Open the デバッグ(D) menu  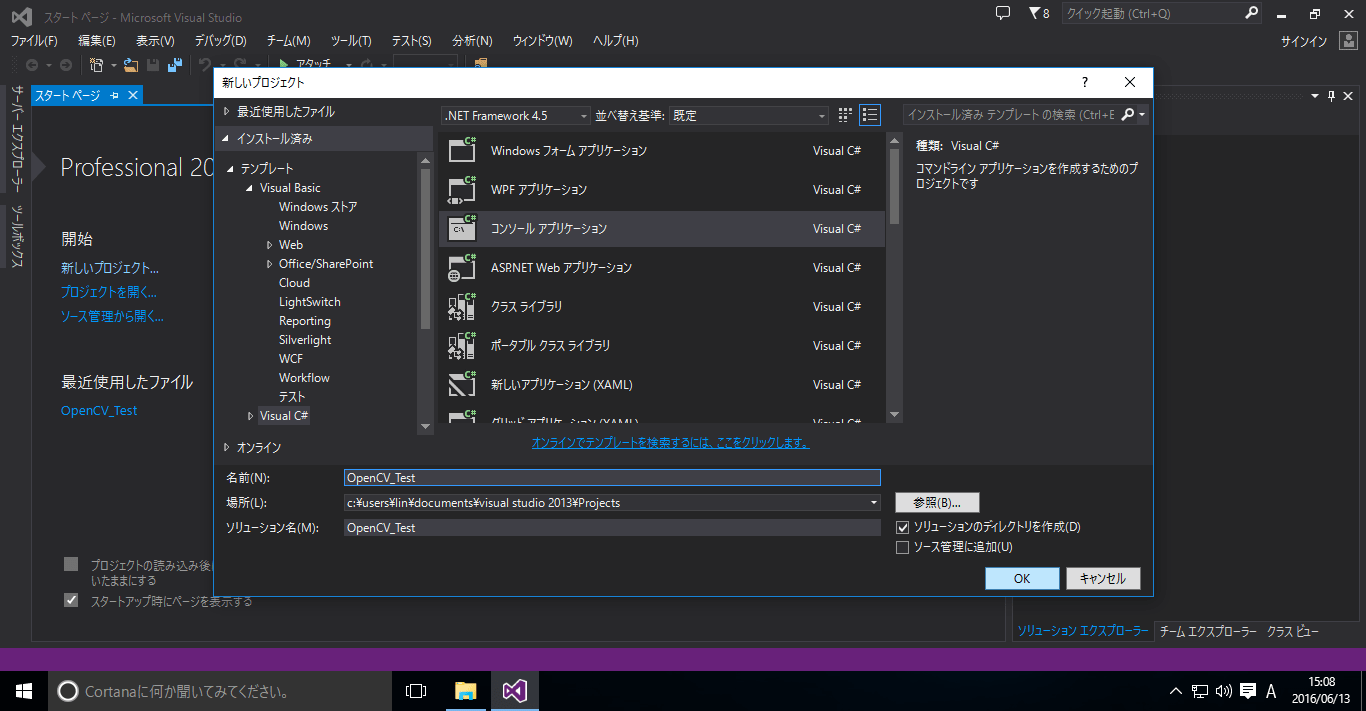(220, 41)
